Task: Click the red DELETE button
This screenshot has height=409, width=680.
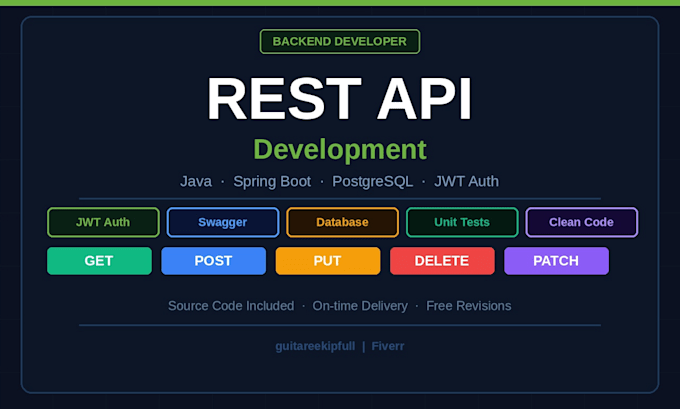Action: tap(442, 261)
